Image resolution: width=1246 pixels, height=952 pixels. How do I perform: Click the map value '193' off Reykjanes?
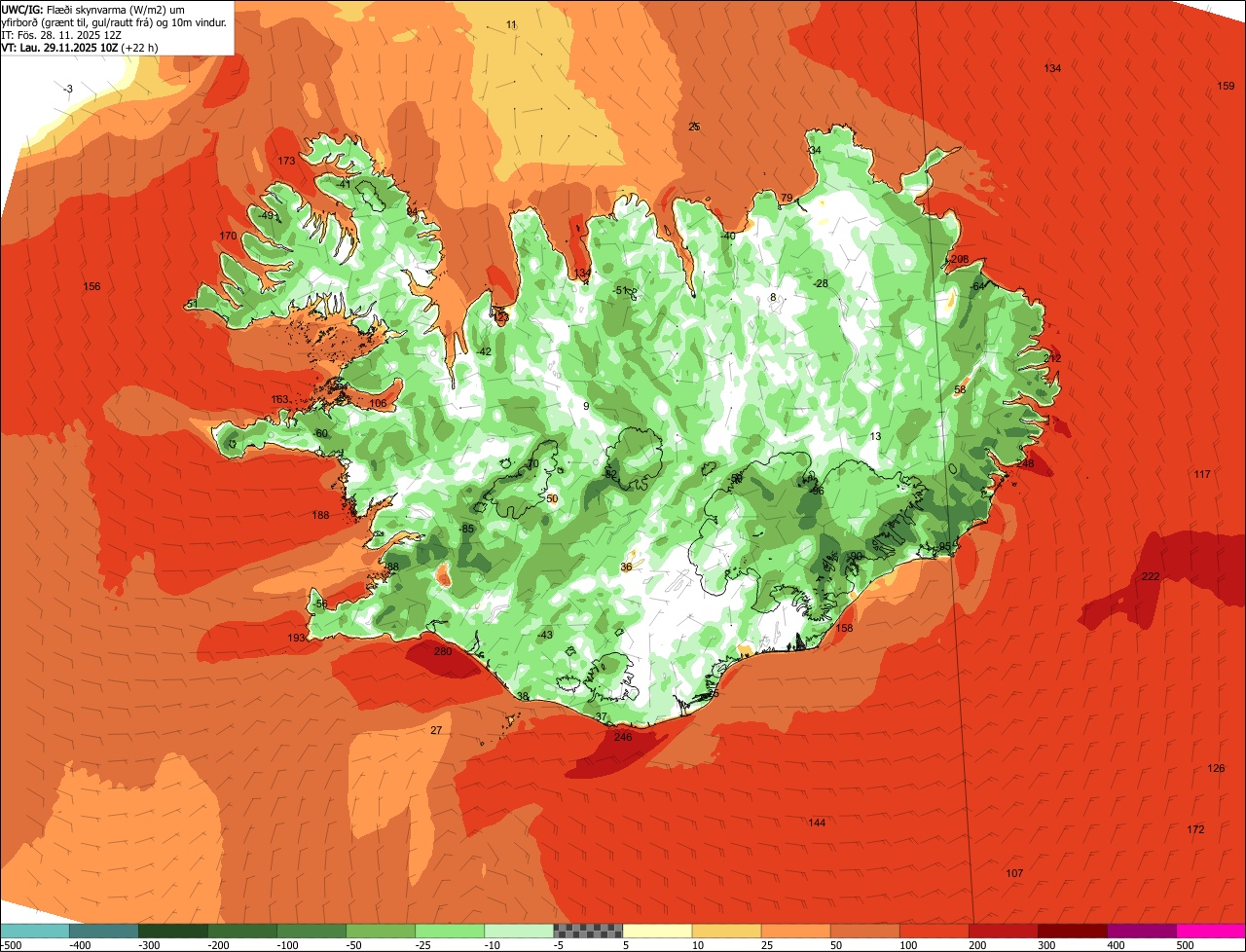[x=296, y=638]
